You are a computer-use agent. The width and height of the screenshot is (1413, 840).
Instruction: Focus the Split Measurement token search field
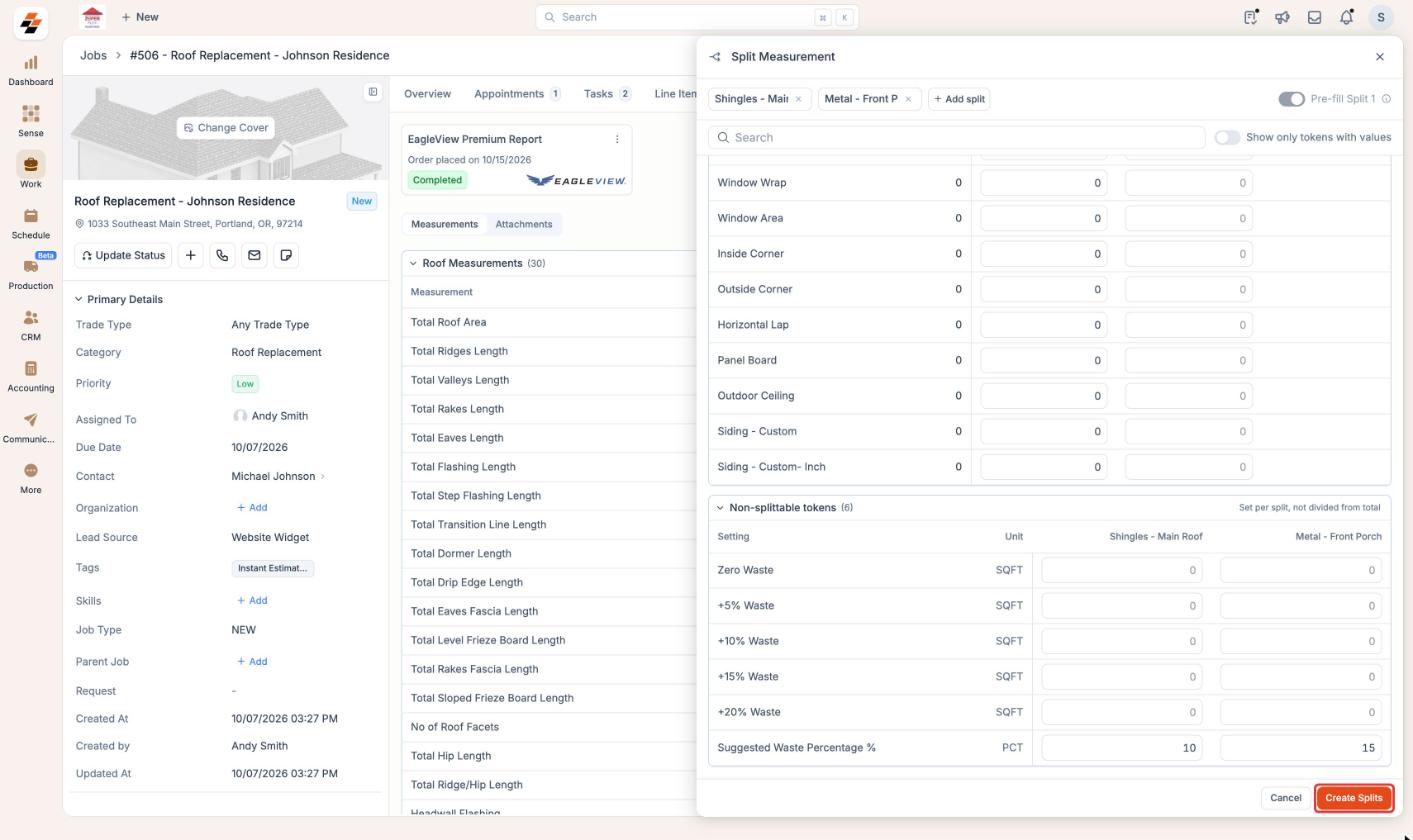point(956,137)
